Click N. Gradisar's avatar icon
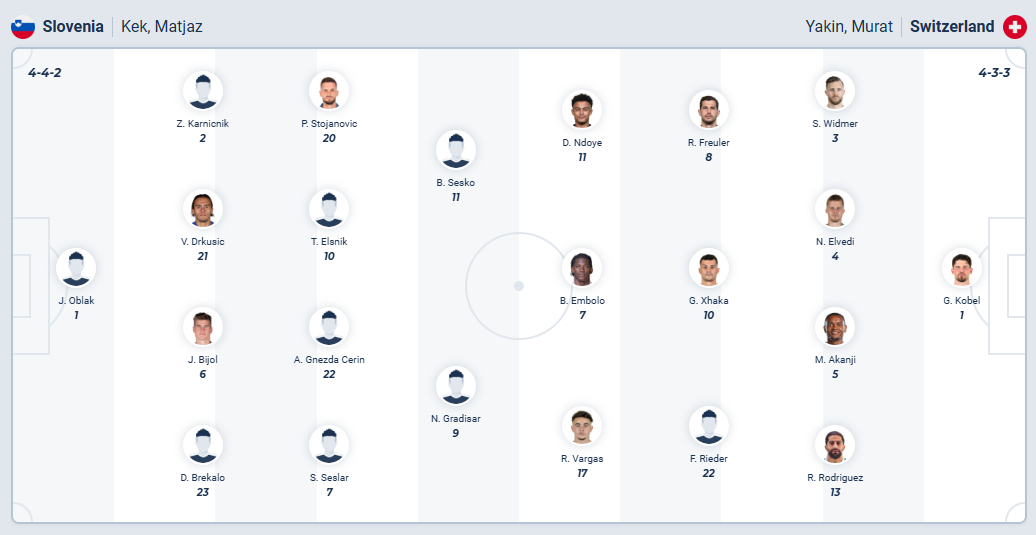 point(456,386)
